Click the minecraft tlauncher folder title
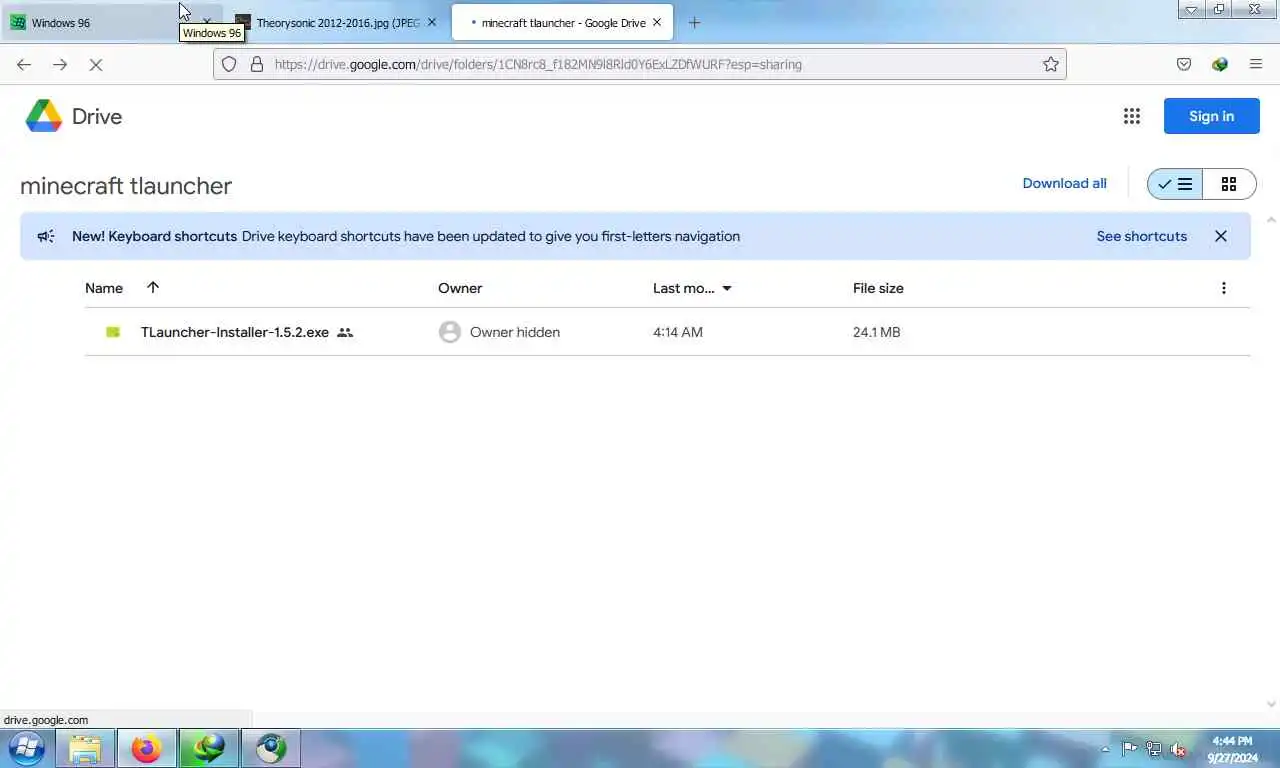 point(126,186)
